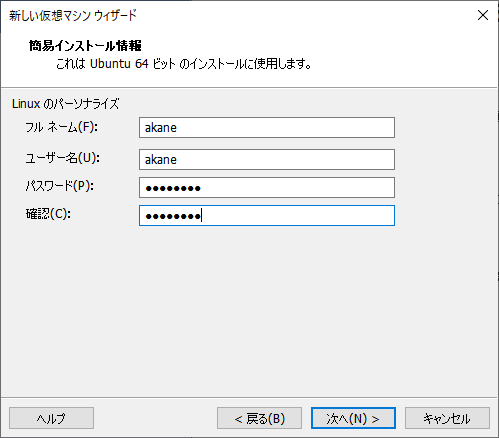Click the ユーザー名(U): label
Viewport: 499px width, 438px height.
click(x=62, y=158)
